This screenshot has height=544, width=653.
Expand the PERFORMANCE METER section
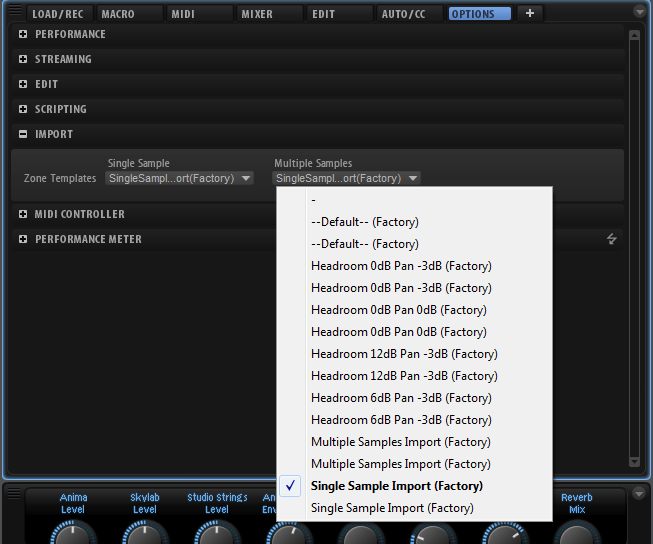[x=23, y=239]
